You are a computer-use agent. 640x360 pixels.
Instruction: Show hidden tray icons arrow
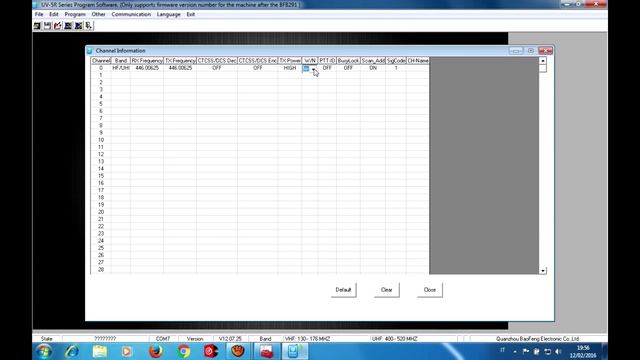click(x=515, y=351)
